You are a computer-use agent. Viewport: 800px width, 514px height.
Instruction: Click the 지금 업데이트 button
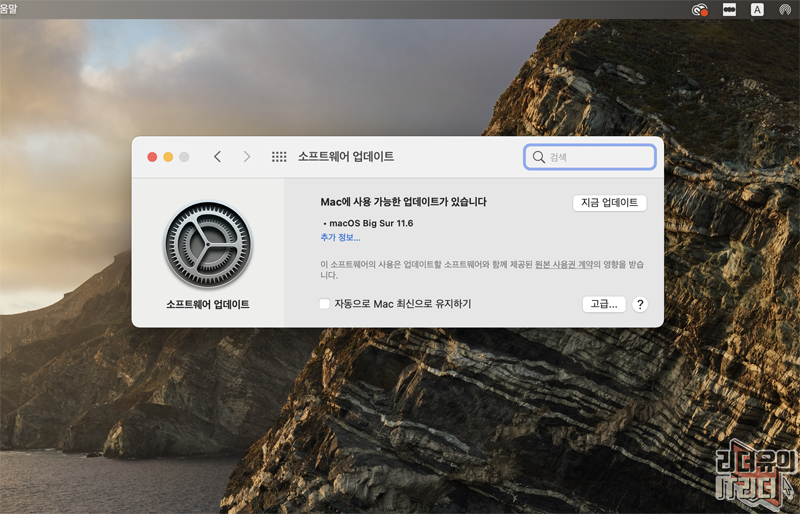610,203
